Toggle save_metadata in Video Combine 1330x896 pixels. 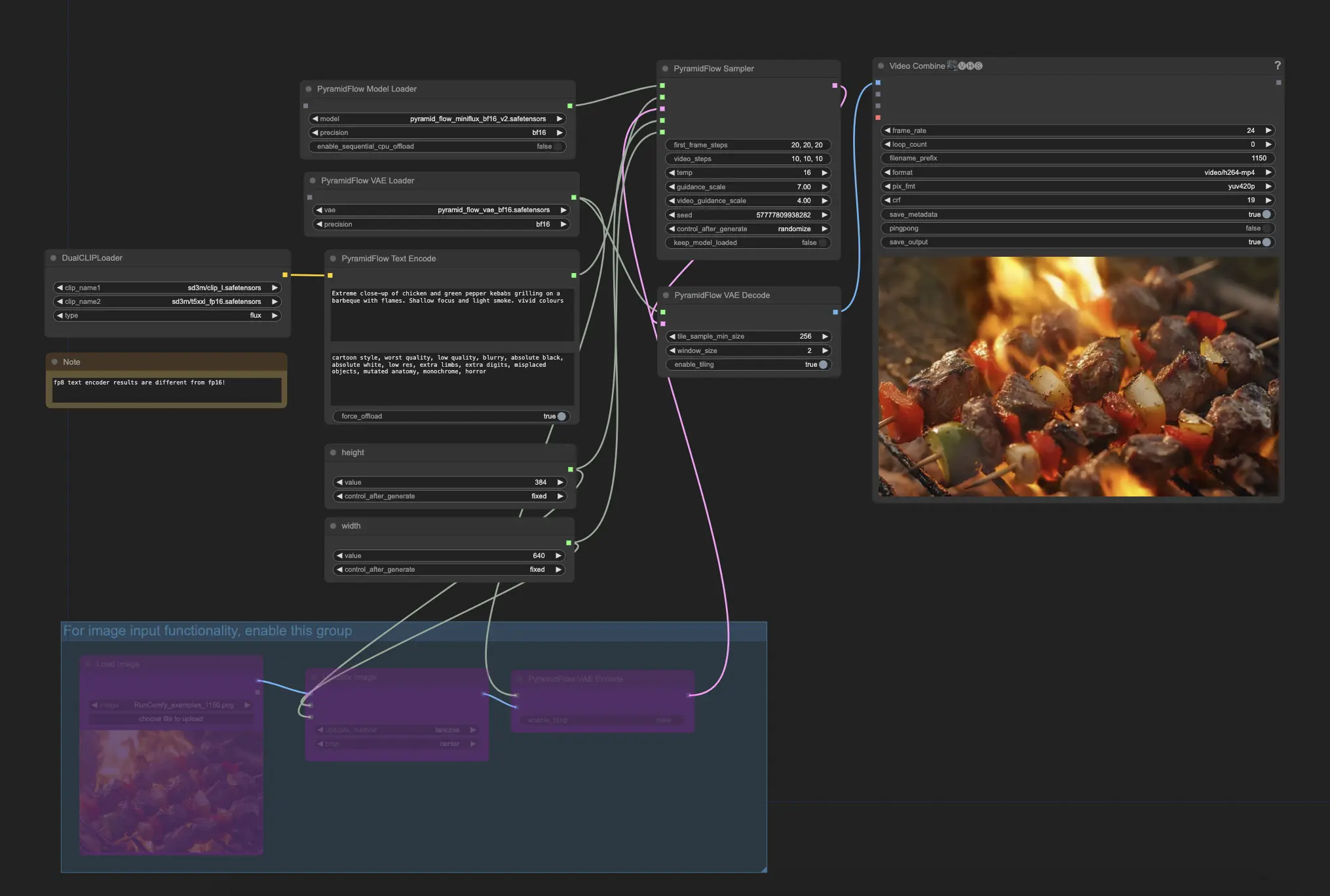point(1078,215)
